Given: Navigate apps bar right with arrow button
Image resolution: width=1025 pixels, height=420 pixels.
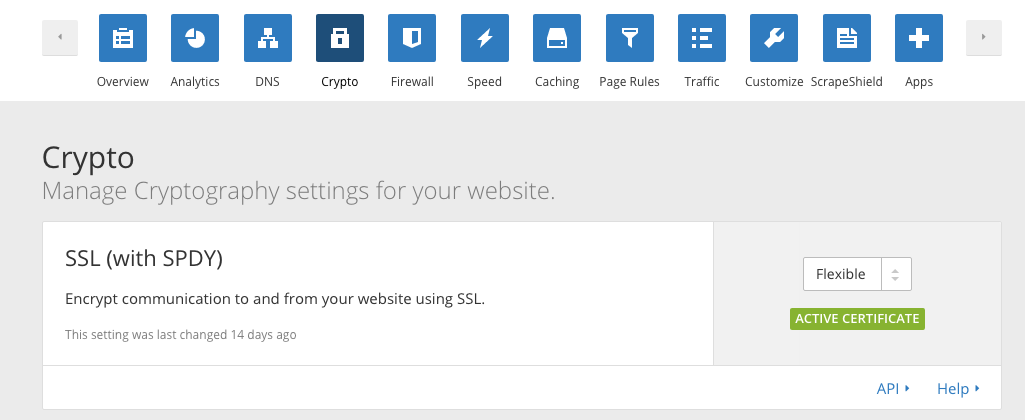Looking at the screenshot, I should pos(983,37).
